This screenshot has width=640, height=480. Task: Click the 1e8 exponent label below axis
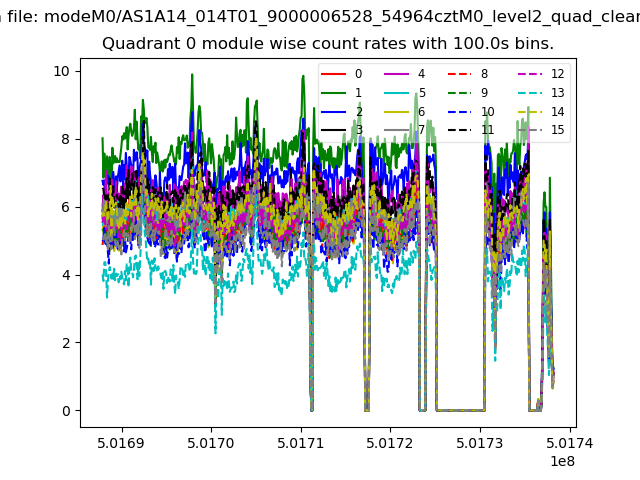click(562, 461)
